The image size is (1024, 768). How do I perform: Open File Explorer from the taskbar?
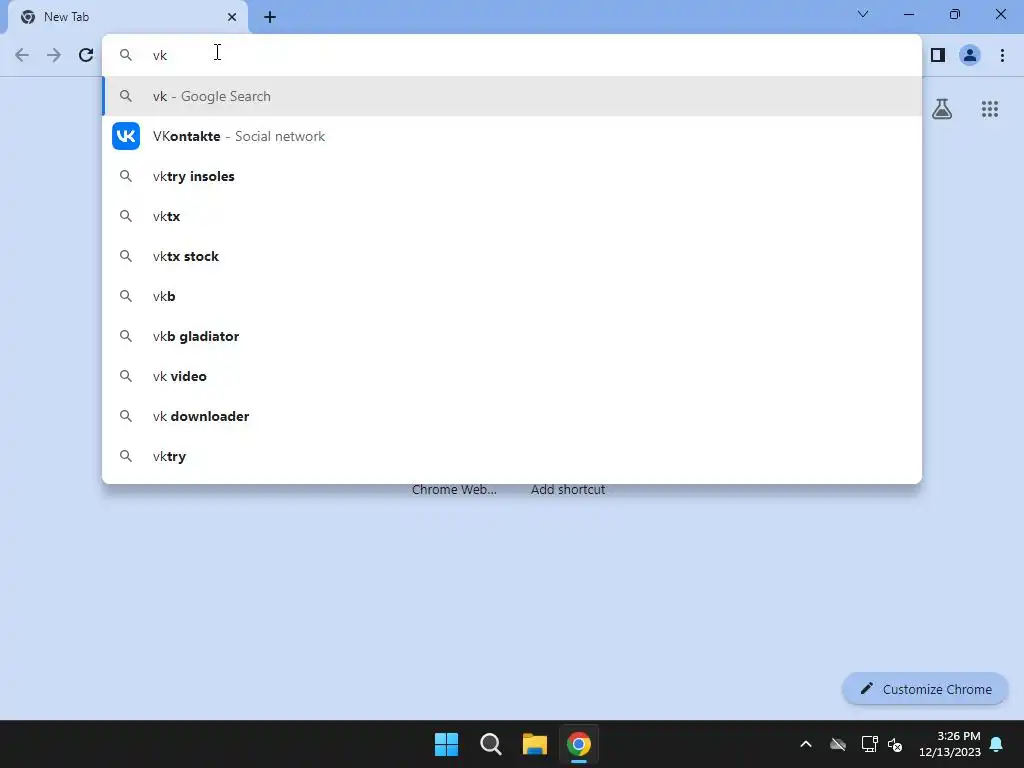[x=534, y=744]
